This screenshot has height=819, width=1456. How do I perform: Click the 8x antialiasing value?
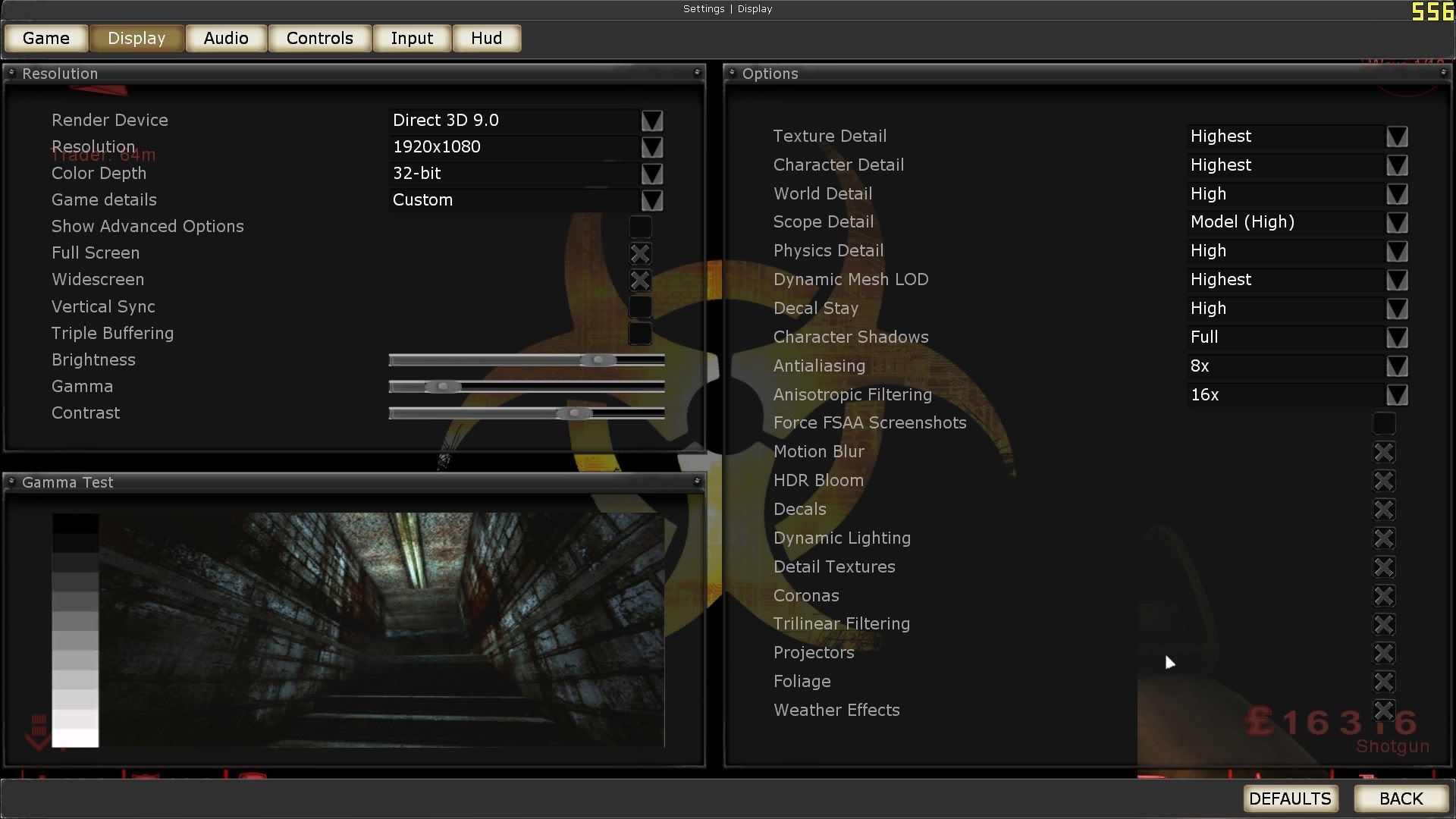1200,366
